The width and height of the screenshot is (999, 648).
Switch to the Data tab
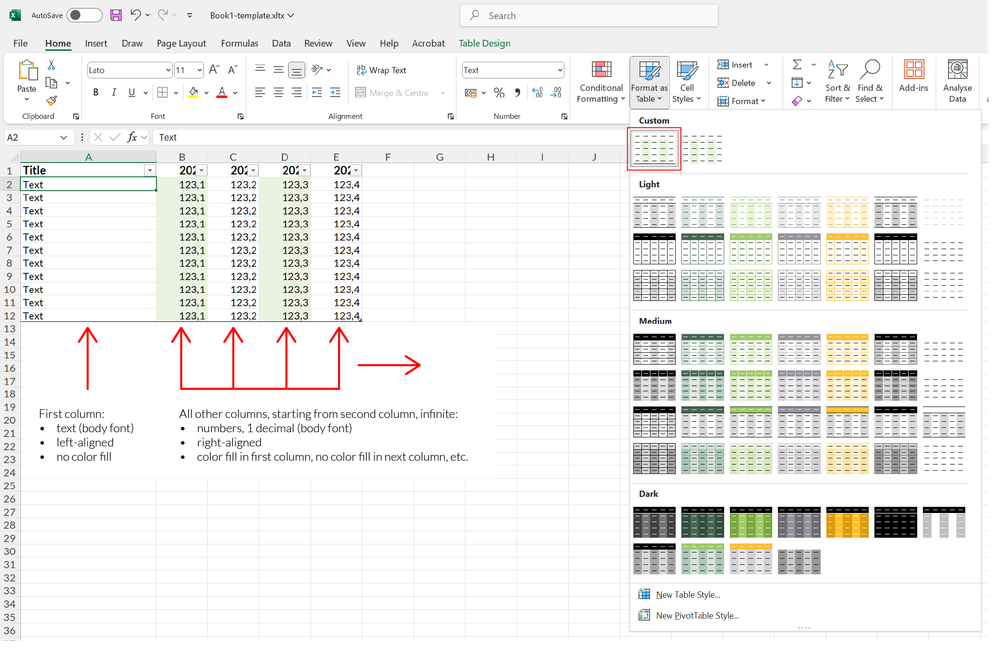(281, 43)
